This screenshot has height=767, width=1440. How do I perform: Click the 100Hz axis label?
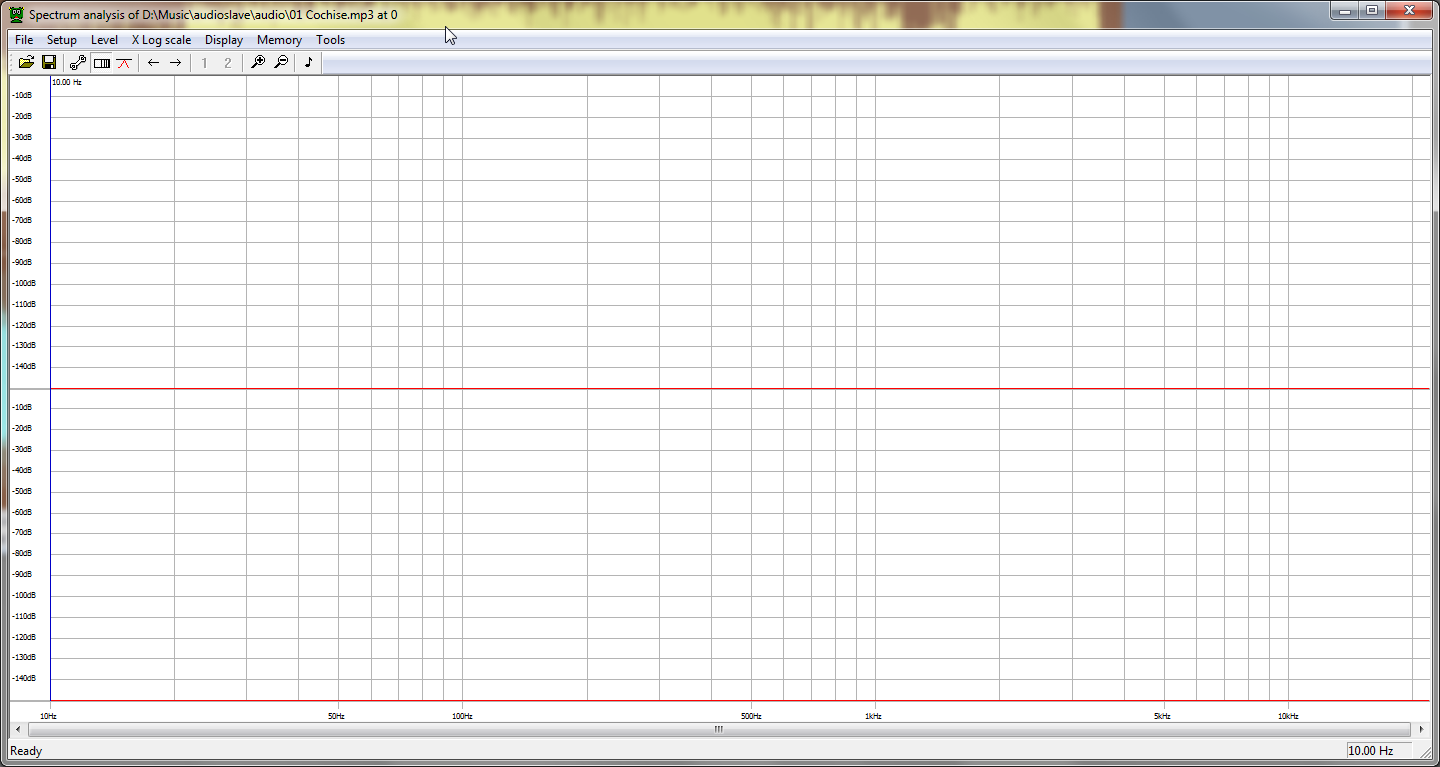click(462, 716)
